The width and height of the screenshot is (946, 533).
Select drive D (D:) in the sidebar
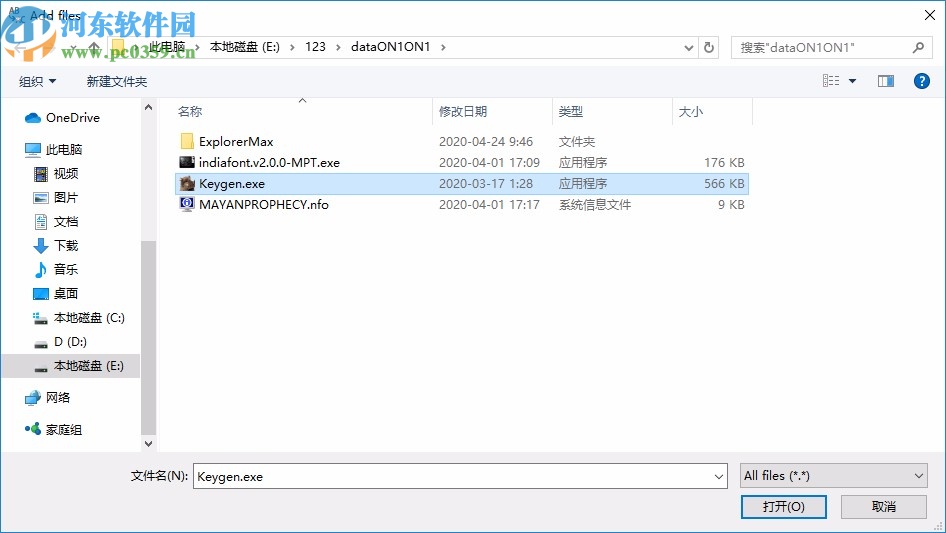point(71,342)
